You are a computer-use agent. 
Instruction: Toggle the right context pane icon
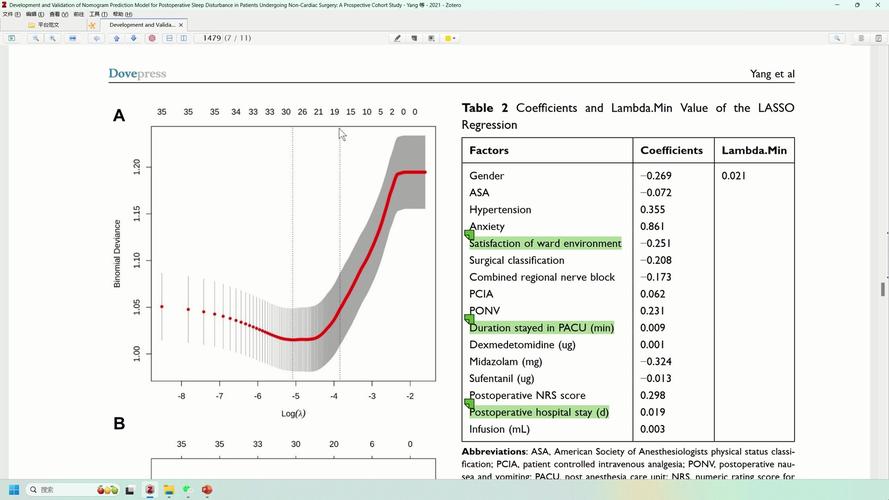pos(878,39)
